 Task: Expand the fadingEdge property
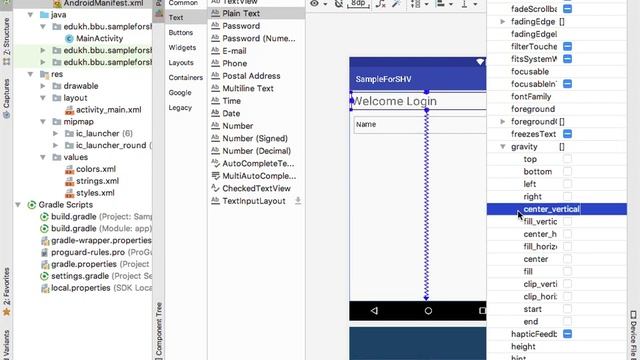(503, 21)
